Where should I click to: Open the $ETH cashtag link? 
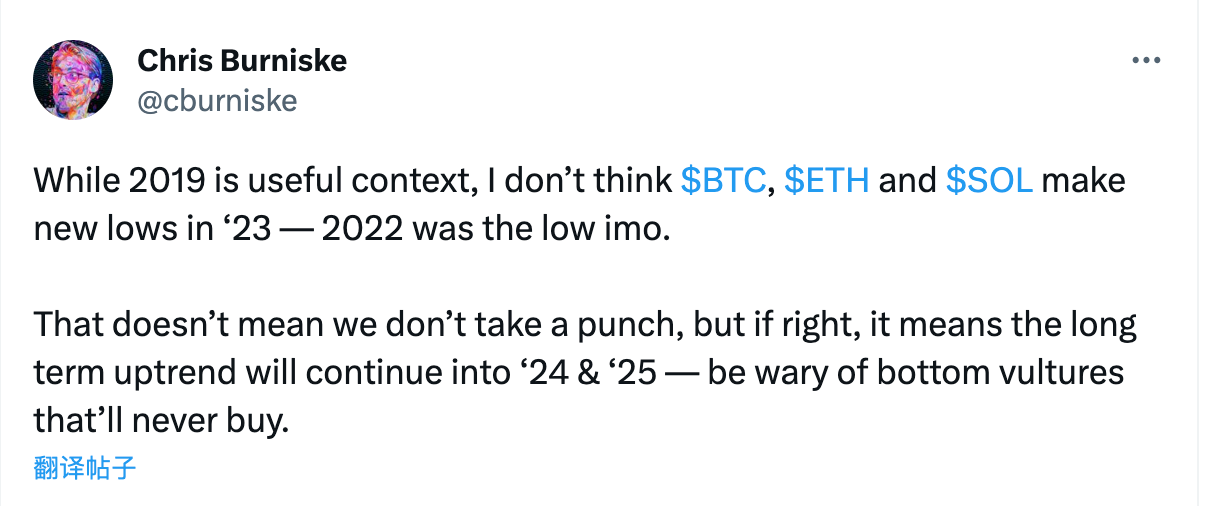point(826,180)
